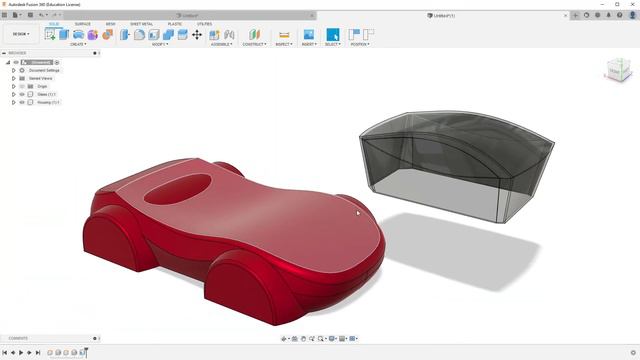
Task: Click the Offset Plane construct icon
Action: point(254,35)
